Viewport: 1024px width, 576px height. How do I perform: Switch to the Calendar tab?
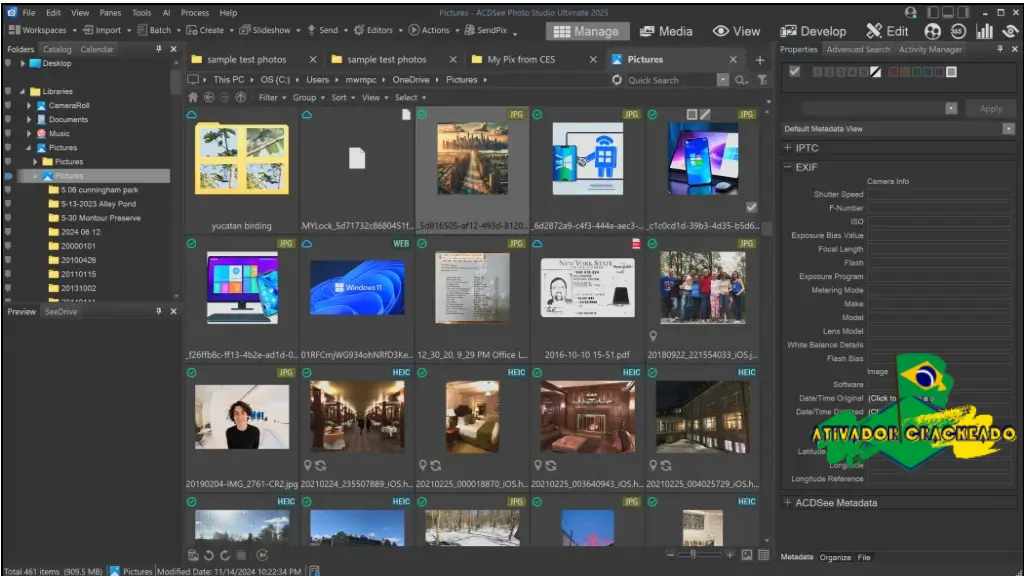pyautogui.click(x=97, y=49)
